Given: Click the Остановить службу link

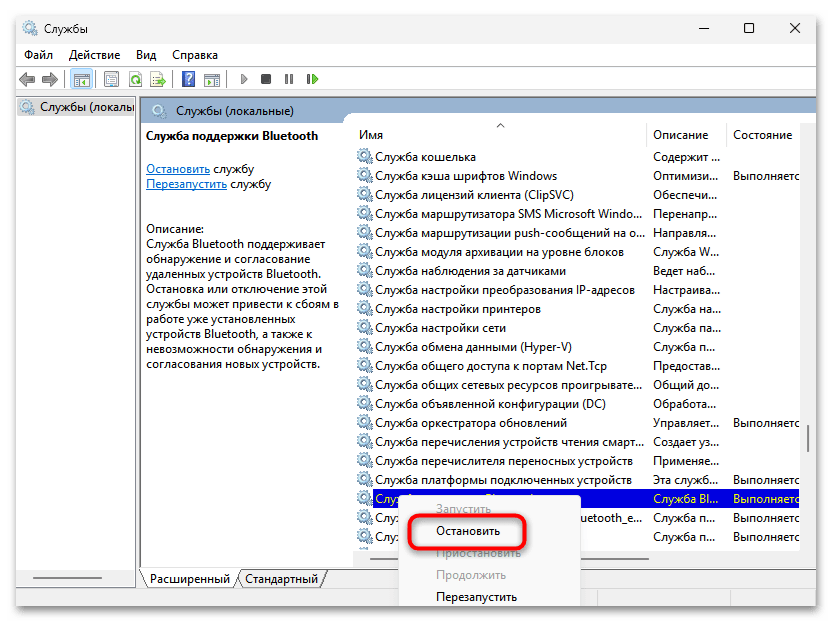Looking at the screenshot, I should 178,169.
